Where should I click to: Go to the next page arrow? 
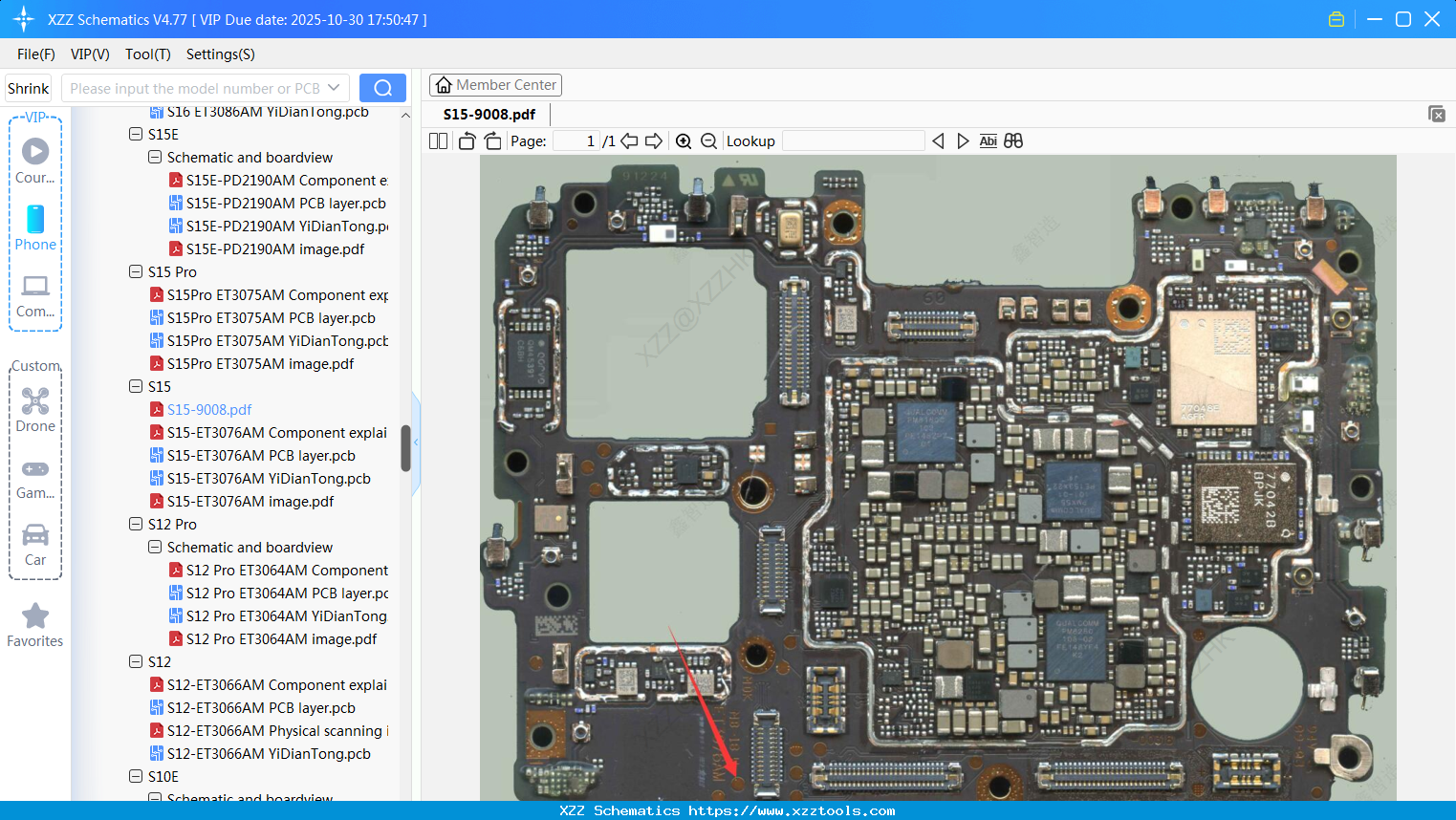pyautogui.click(x=654, y=141)
